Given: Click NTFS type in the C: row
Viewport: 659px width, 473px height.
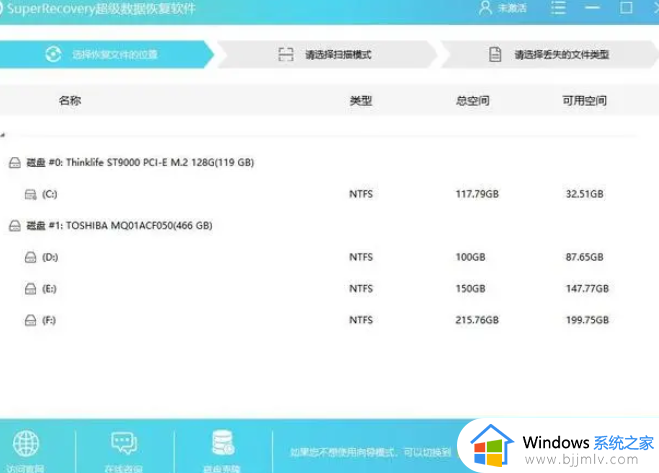Looking at the screenshot, I should pos(361,194).
